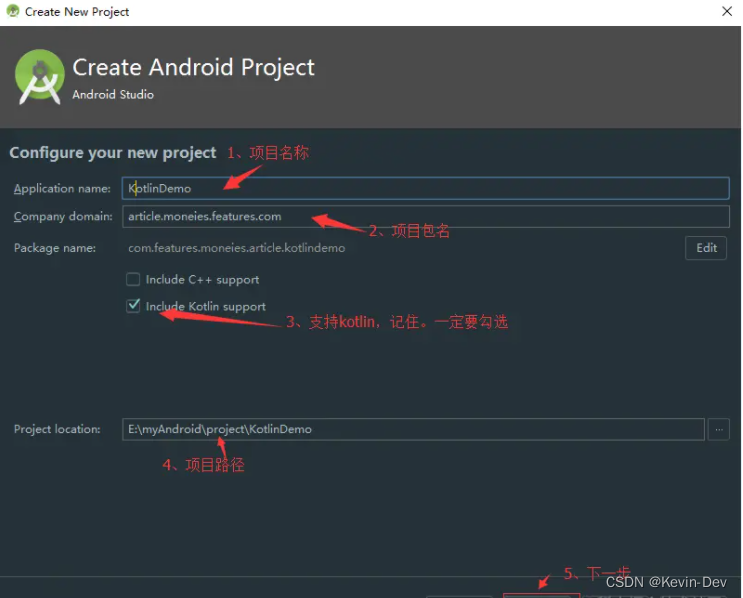
Task: Click the Application name input field
Action: [x=426, y=188]
